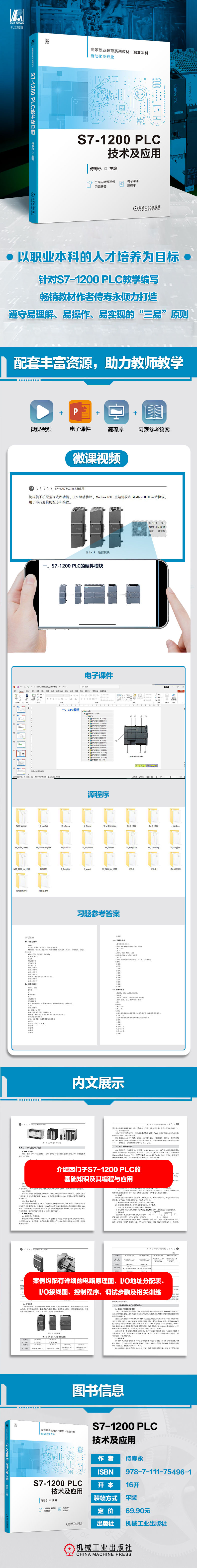Click the 电子课件 section heading
The image size is (197, 1568).
coord(98,675)
